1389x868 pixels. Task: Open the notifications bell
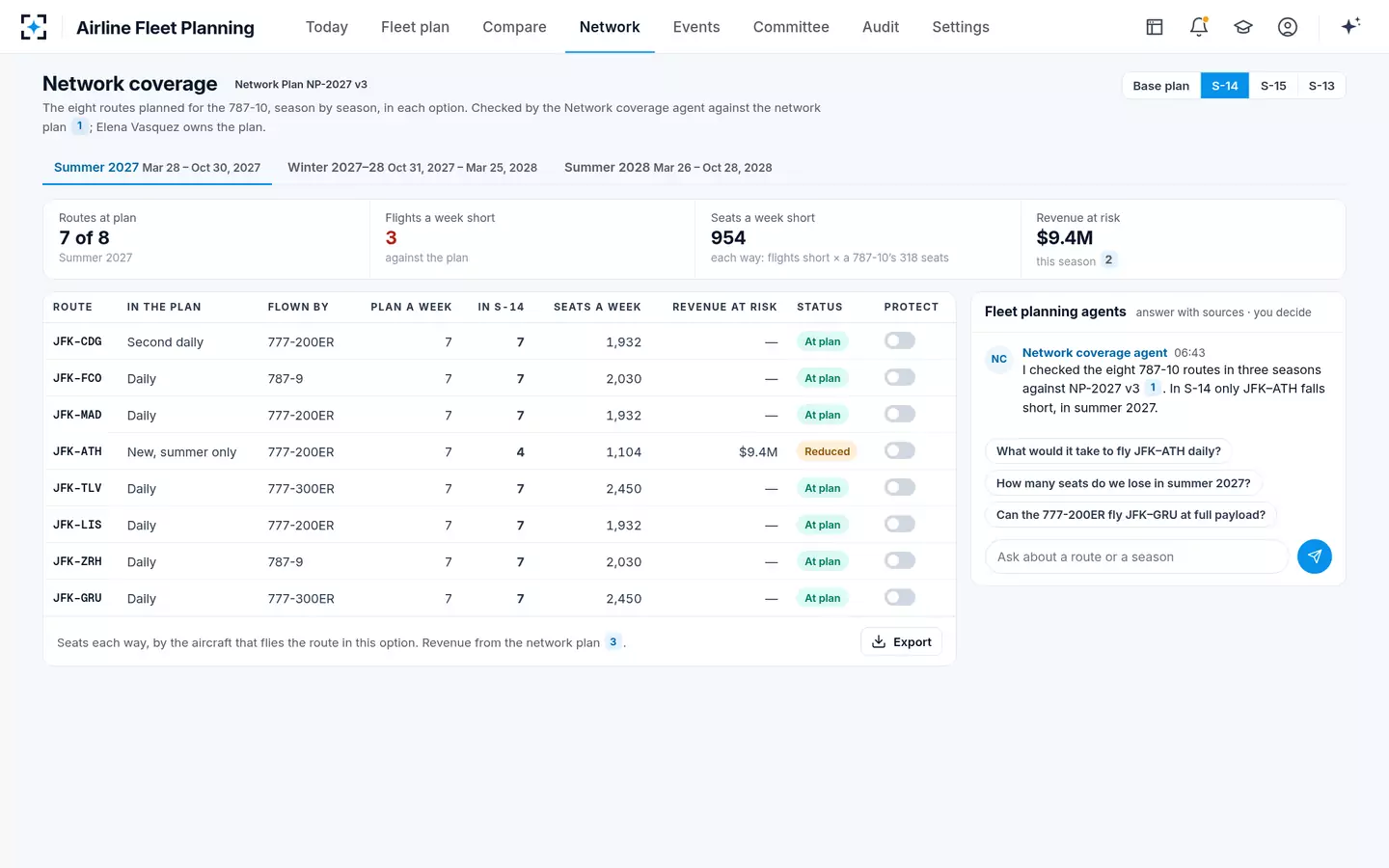point(1199,27)
